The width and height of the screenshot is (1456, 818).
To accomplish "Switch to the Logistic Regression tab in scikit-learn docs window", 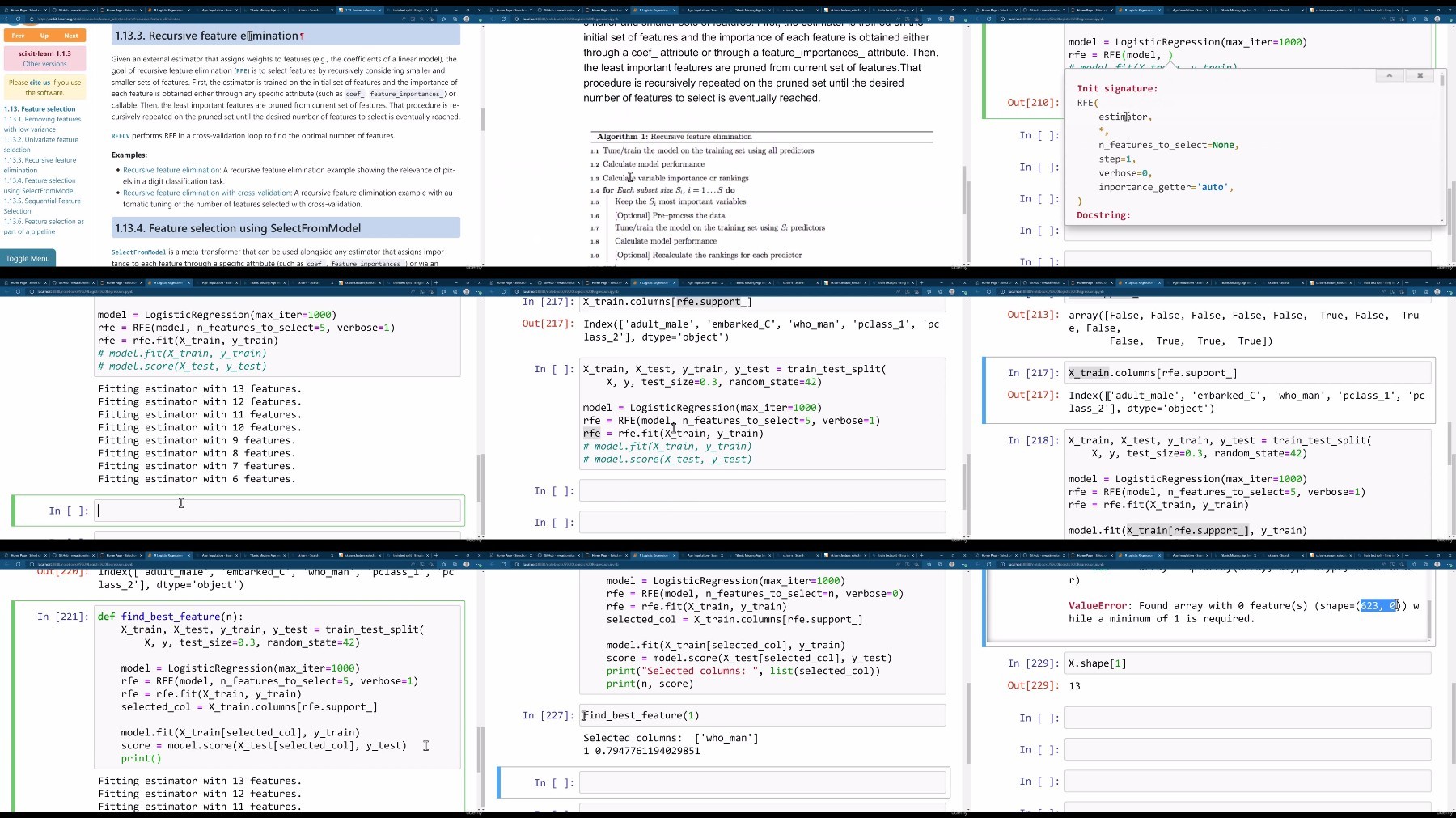I will point(168,11).
